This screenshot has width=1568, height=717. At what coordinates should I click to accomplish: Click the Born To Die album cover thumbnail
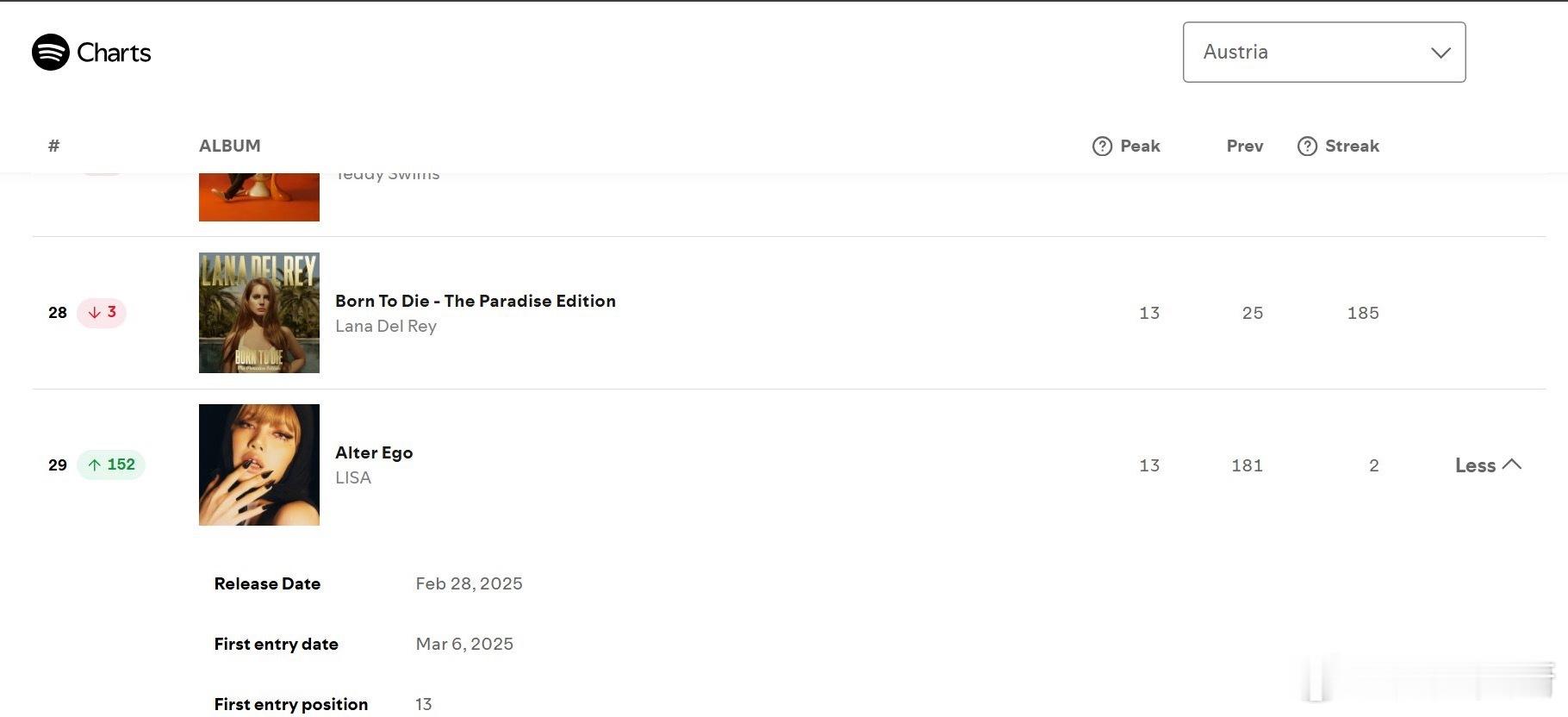coord(259,313)
